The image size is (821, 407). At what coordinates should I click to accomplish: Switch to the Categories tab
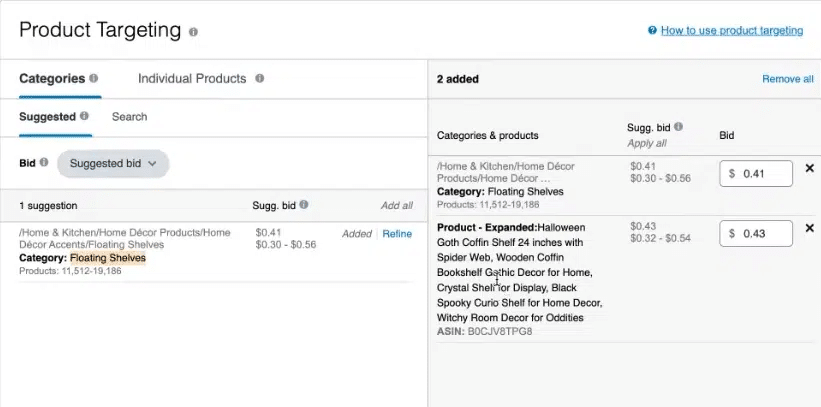point(52,78)
